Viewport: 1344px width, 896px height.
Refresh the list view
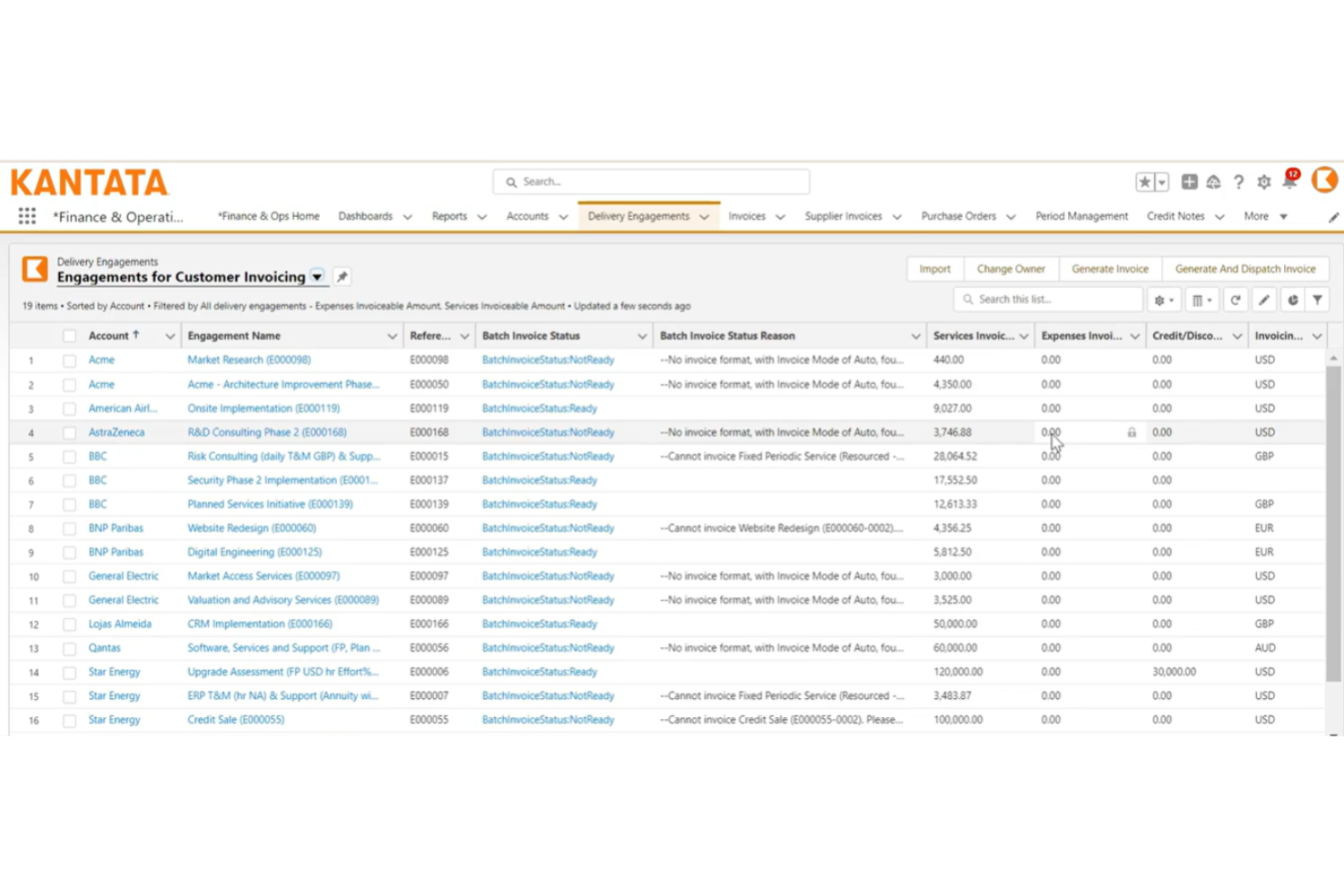tap(1235, 300)
